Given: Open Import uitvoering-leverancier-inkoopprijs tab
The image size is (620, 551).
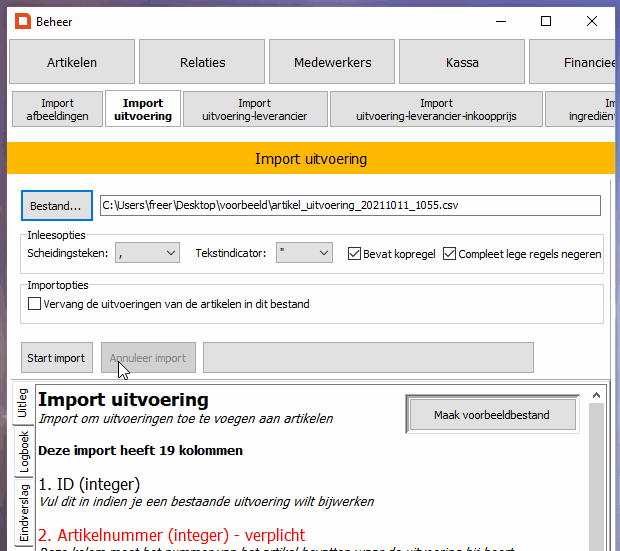Looking at the screenshot, I should [x=436, y=110].
